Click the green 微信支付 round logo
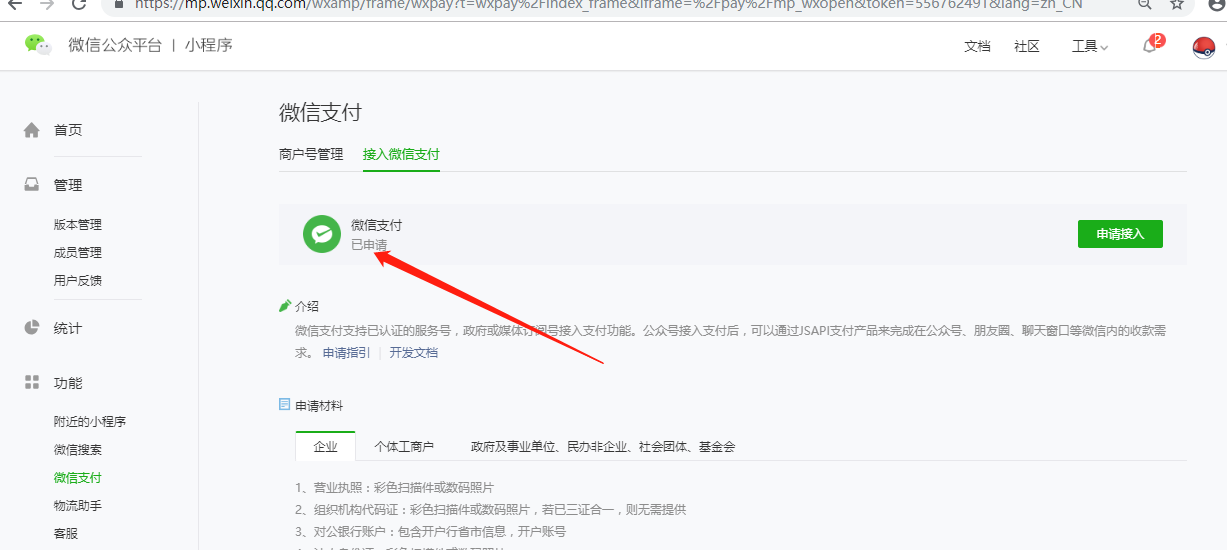The image size is (1227, 550). 322,234
